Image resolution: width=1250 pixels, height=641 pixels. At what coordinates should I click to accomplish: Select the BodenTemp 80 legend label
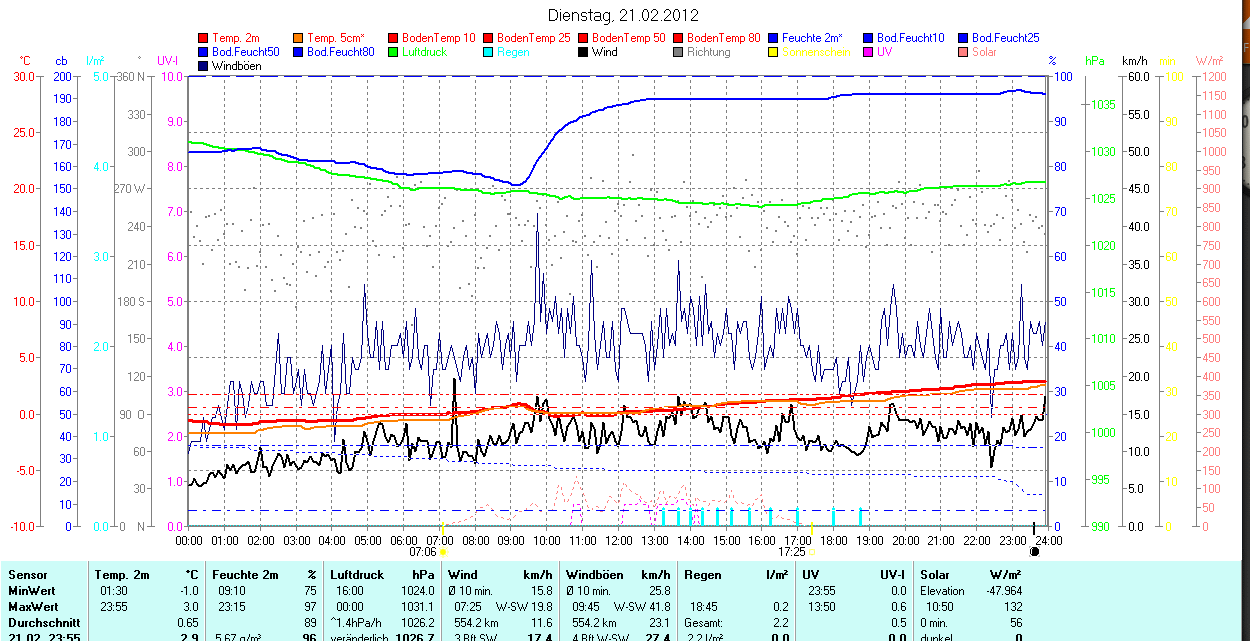pos(723,38)
